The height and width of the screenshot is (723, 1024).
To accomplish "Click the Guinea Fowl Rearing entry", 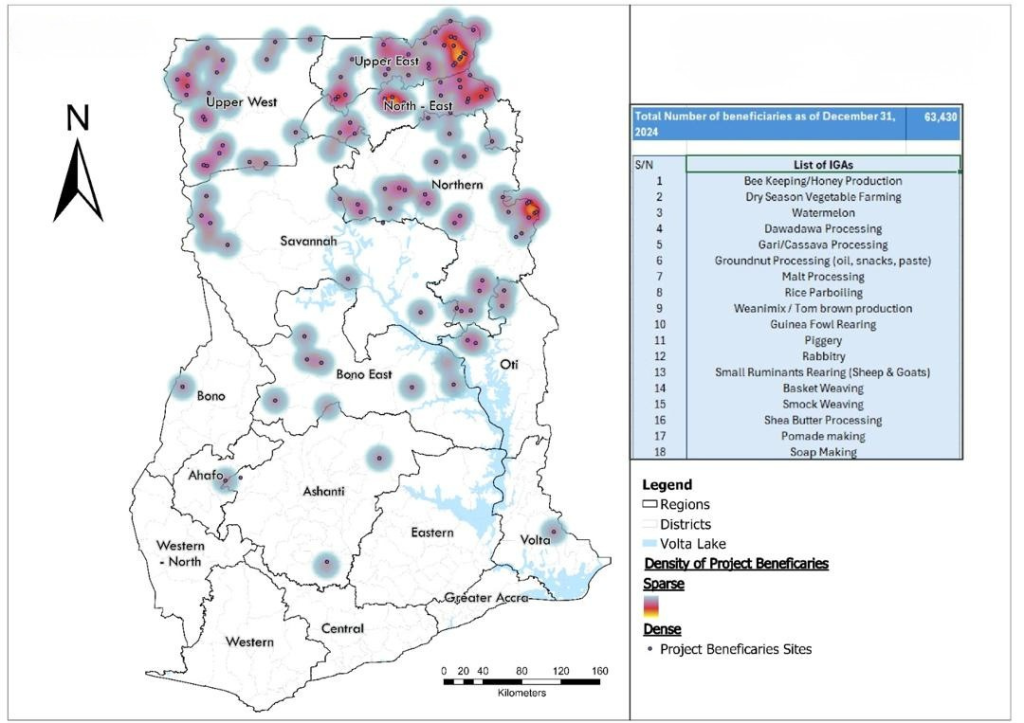I will [822, 324].
